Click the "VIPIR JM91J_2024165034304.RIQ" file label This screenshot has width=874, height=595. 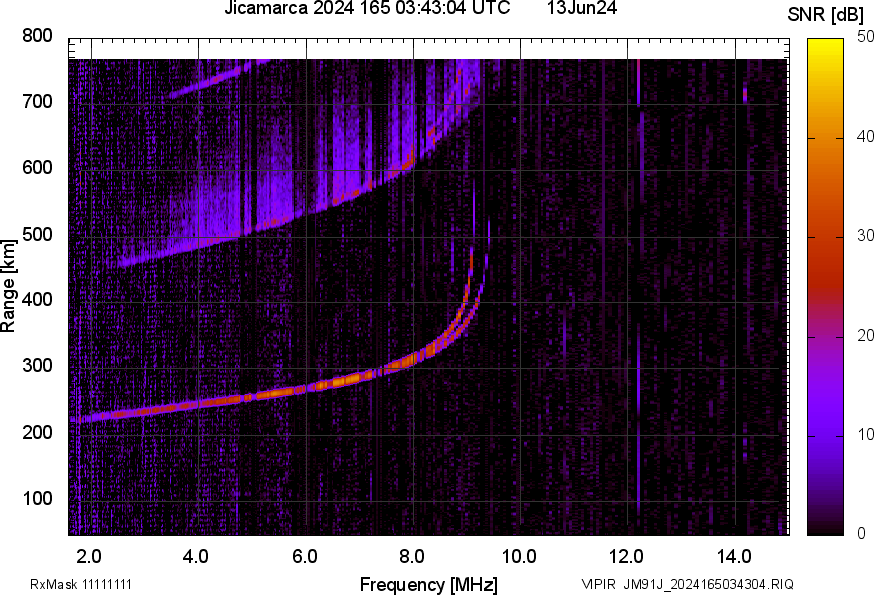pos(687,584)
